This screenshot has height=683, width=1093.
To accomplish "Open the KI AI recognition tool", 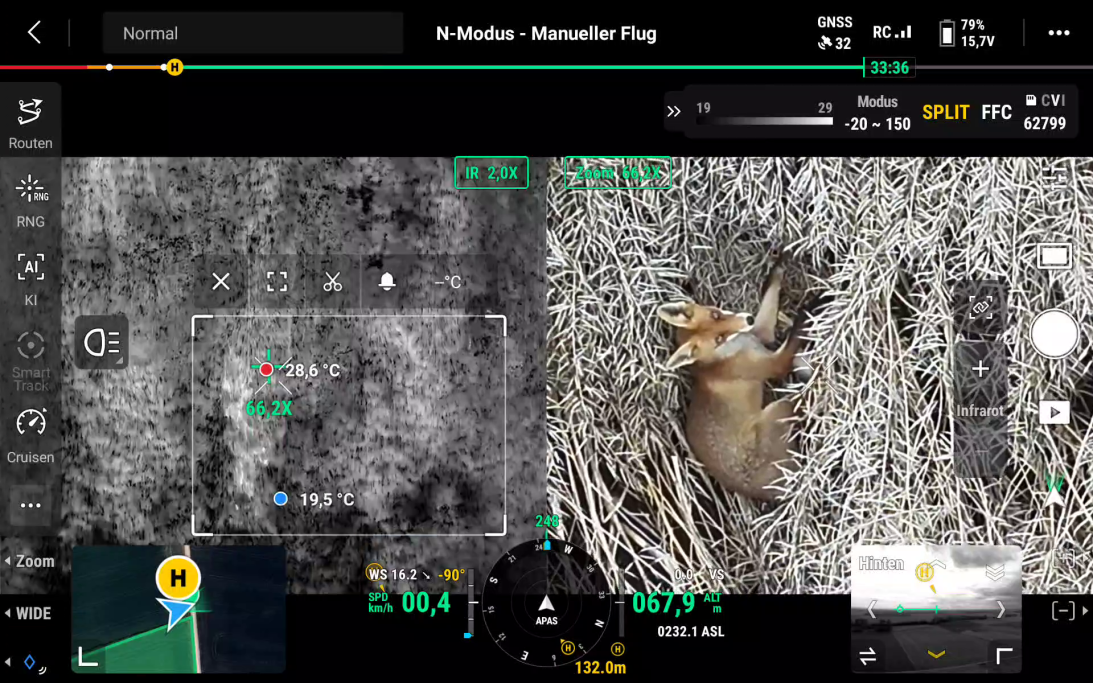I will (x=30, y=278).
